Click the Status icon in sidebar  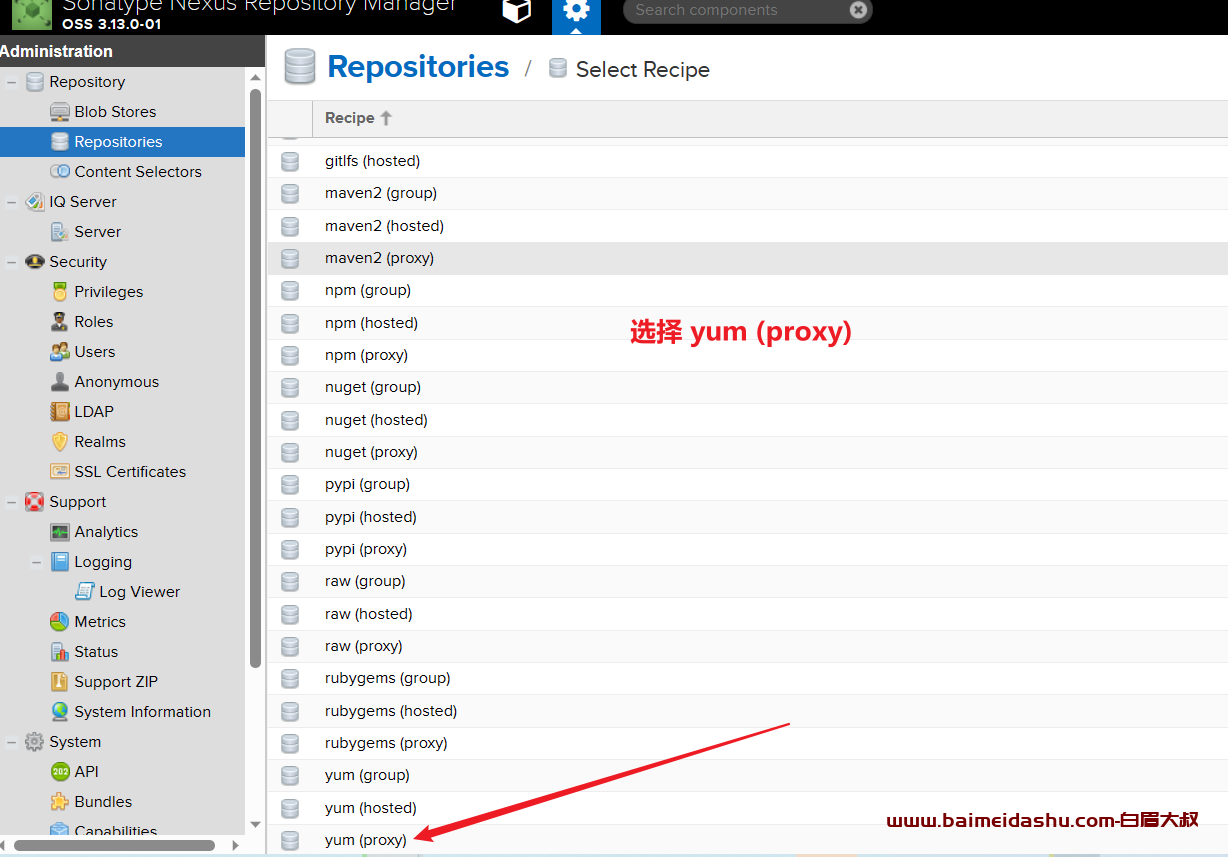(x=60, y=652)
